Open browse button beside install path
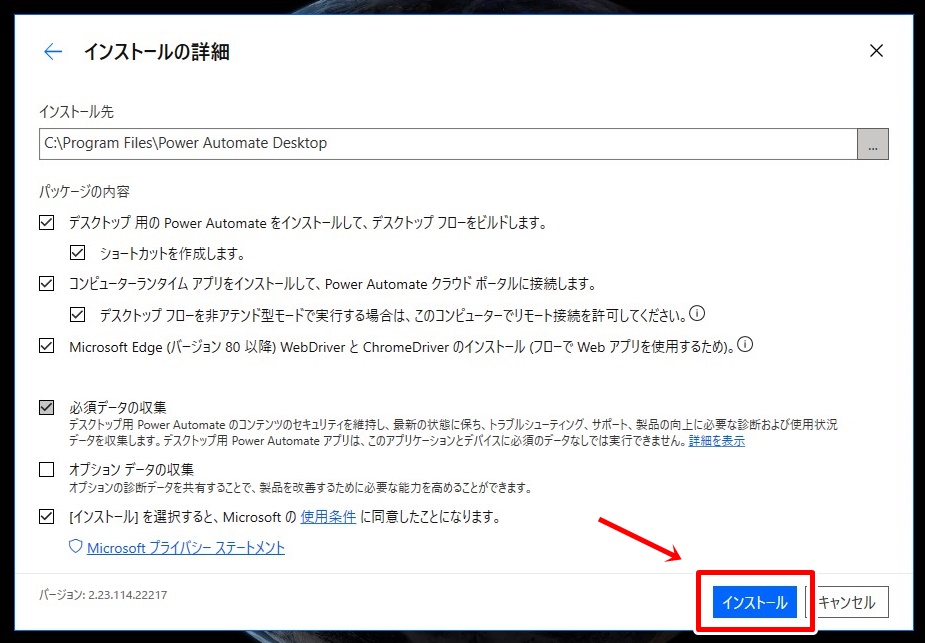925x643 pixels. point(873,144)
